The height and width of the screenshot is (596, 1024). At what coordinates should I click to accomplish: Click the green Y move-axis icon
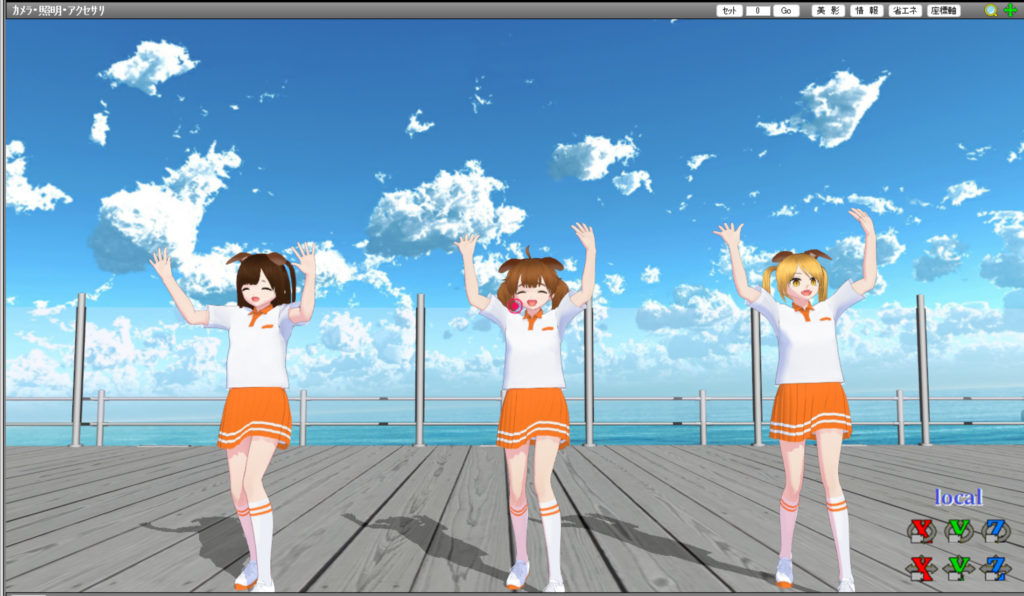[x=957, y=568]
